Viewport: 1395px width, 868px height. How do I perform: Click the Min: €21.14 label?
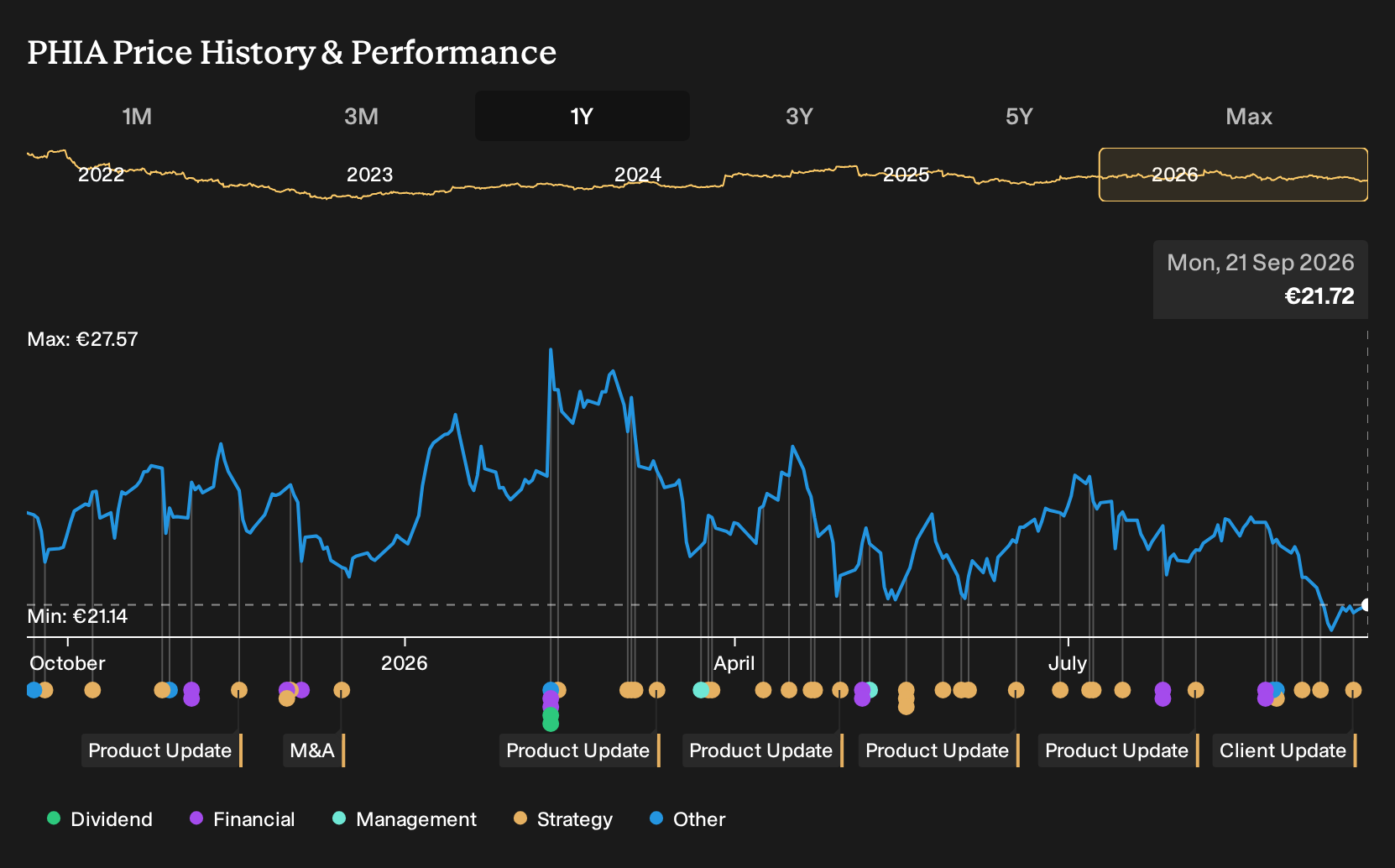pyautogui.click(x=77, y=616)
